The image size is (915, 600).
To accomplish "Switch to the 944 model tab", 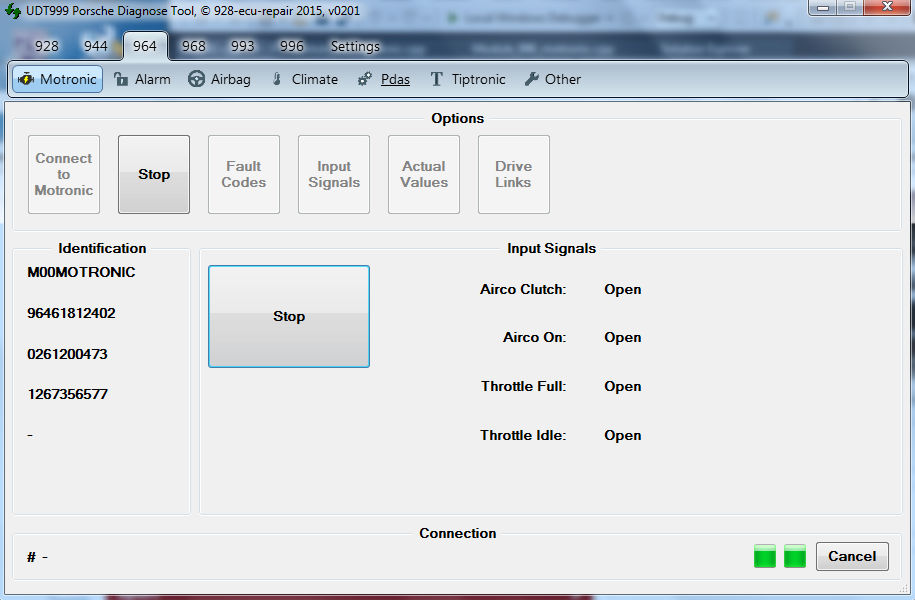I will pos(96,46).
